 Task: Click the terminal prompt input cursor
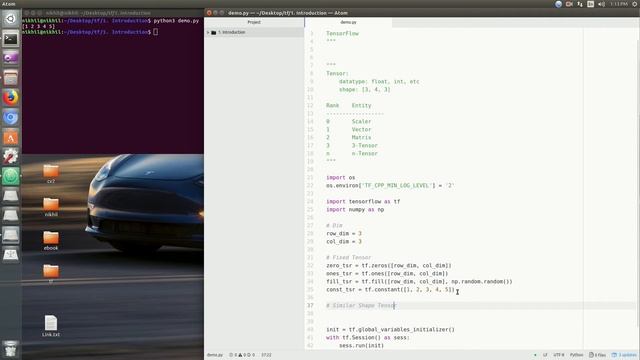(156, 32)
